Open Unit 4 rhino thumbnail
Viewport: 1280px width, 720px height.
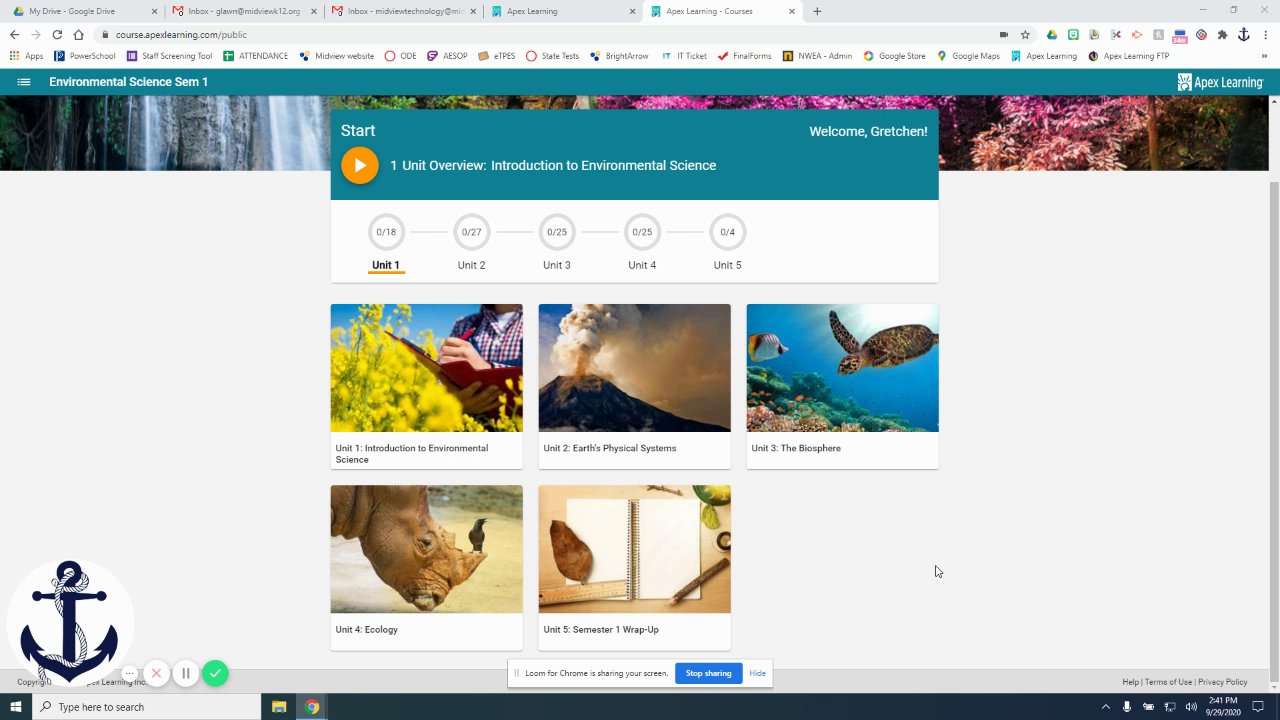click(427, 549)
